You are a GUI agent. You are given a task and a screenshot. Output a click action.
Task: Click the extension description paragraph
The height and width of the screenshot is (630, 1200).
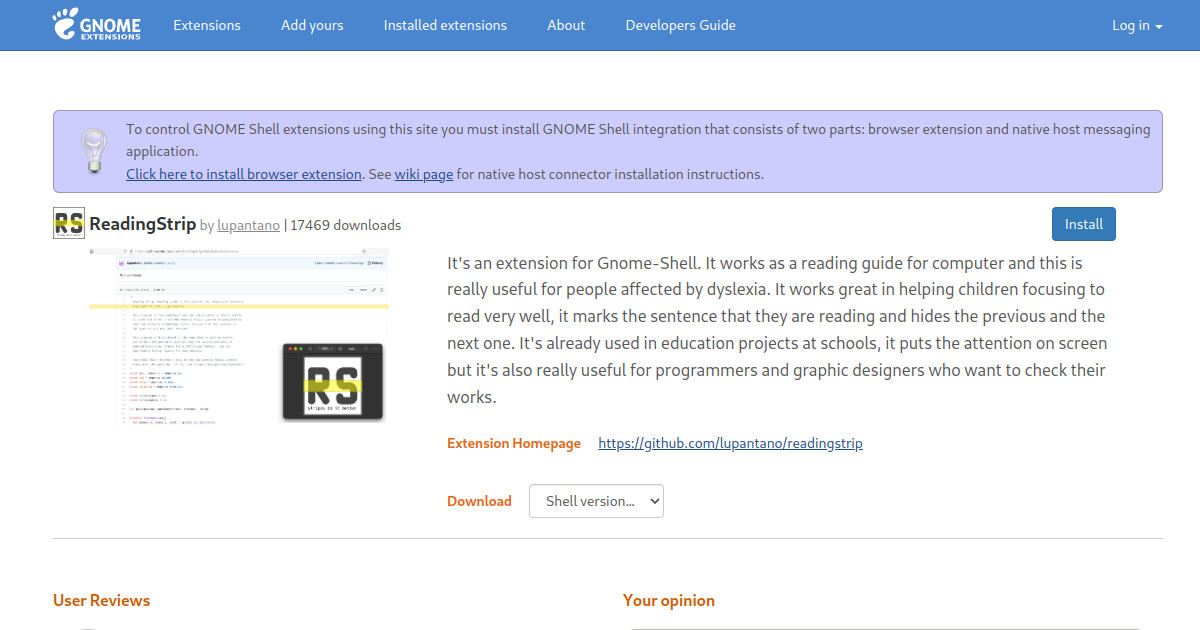click(x=777, y=330)
